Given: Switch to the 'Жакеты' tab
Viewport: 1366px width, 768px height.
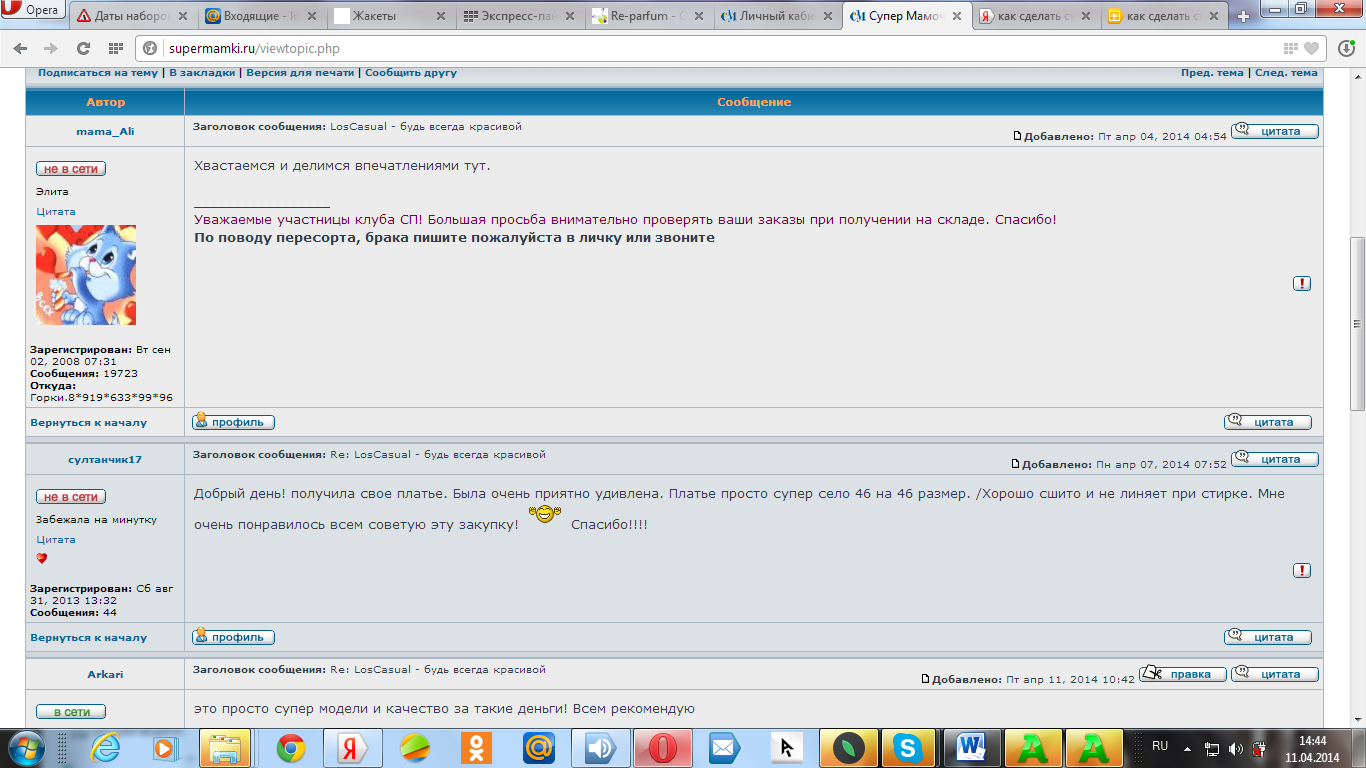Looking at the screenshot, I should point(388,16).
